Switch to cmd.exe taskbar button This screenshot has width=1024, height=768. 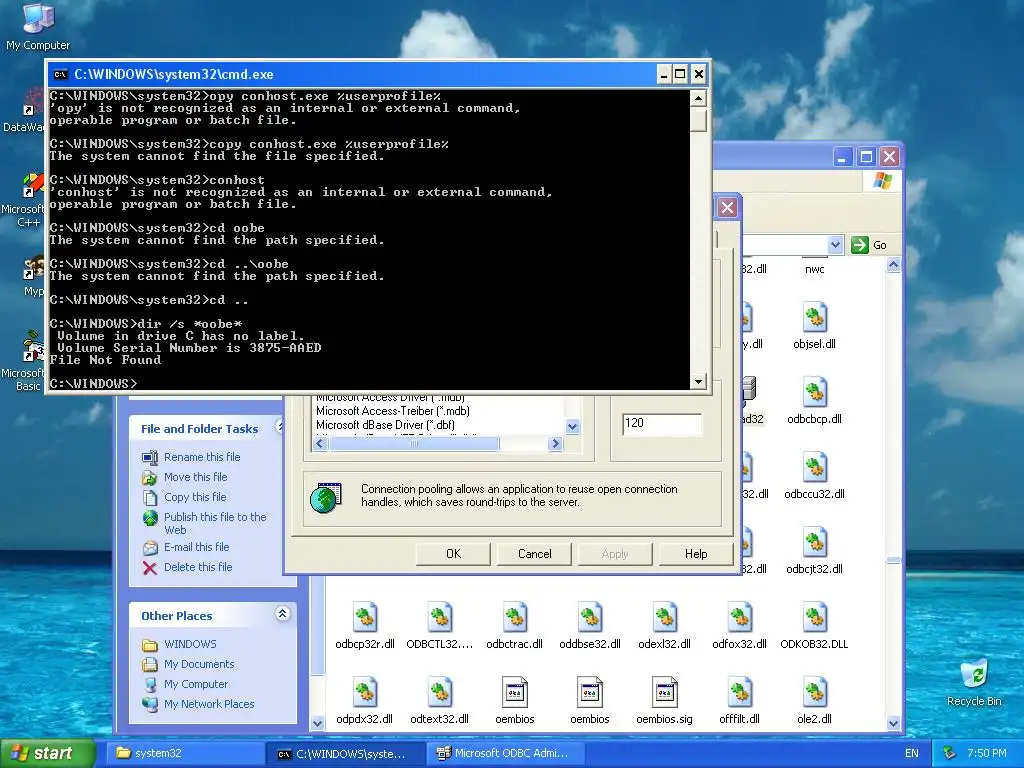click(346, 753)
